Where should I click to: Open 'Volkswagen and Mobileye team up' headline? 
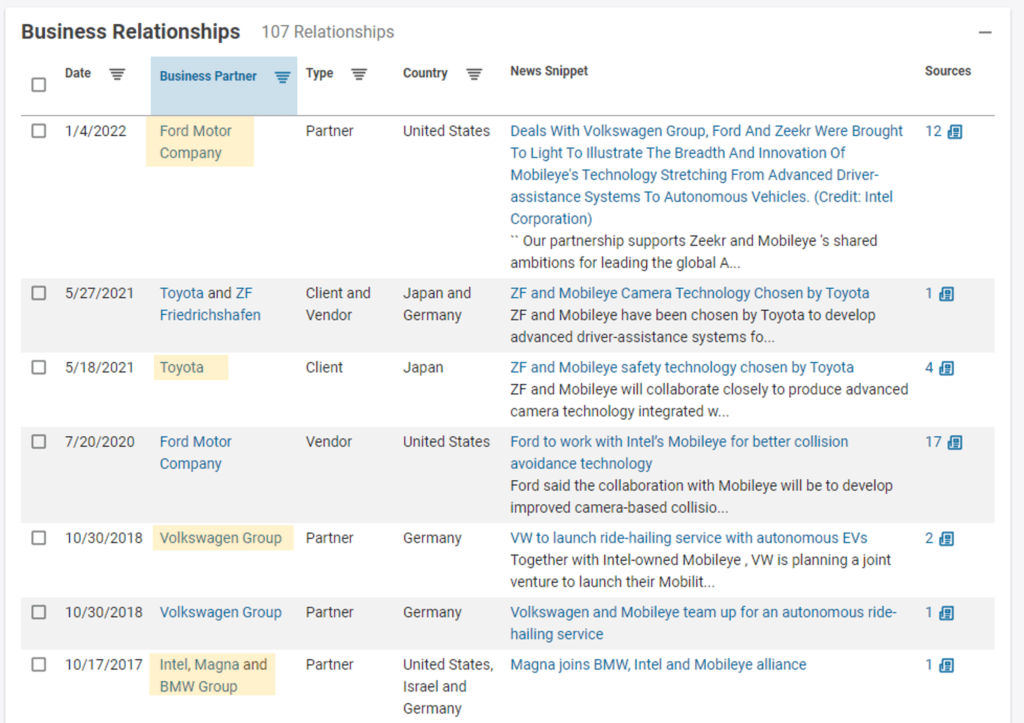pos(703,623)
